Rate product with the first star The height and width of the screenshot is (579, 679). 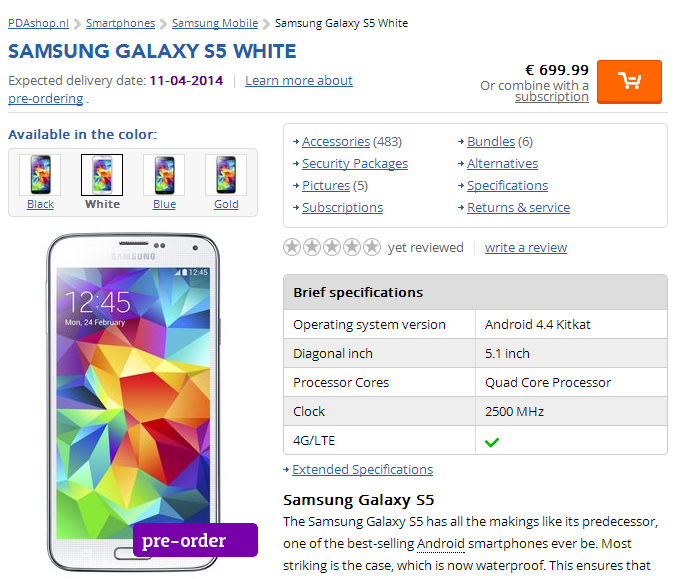pyautogui.click(x=292, y=247)
